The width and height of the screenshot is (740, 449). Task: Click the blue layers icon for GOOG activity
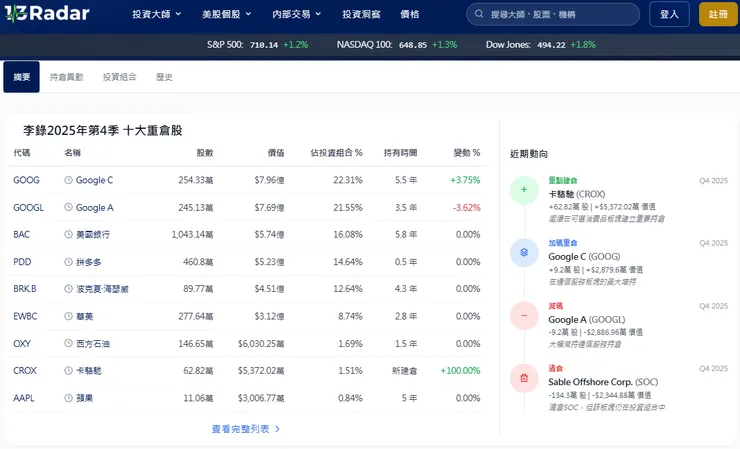pyautogui.click(x=524, y=253)
